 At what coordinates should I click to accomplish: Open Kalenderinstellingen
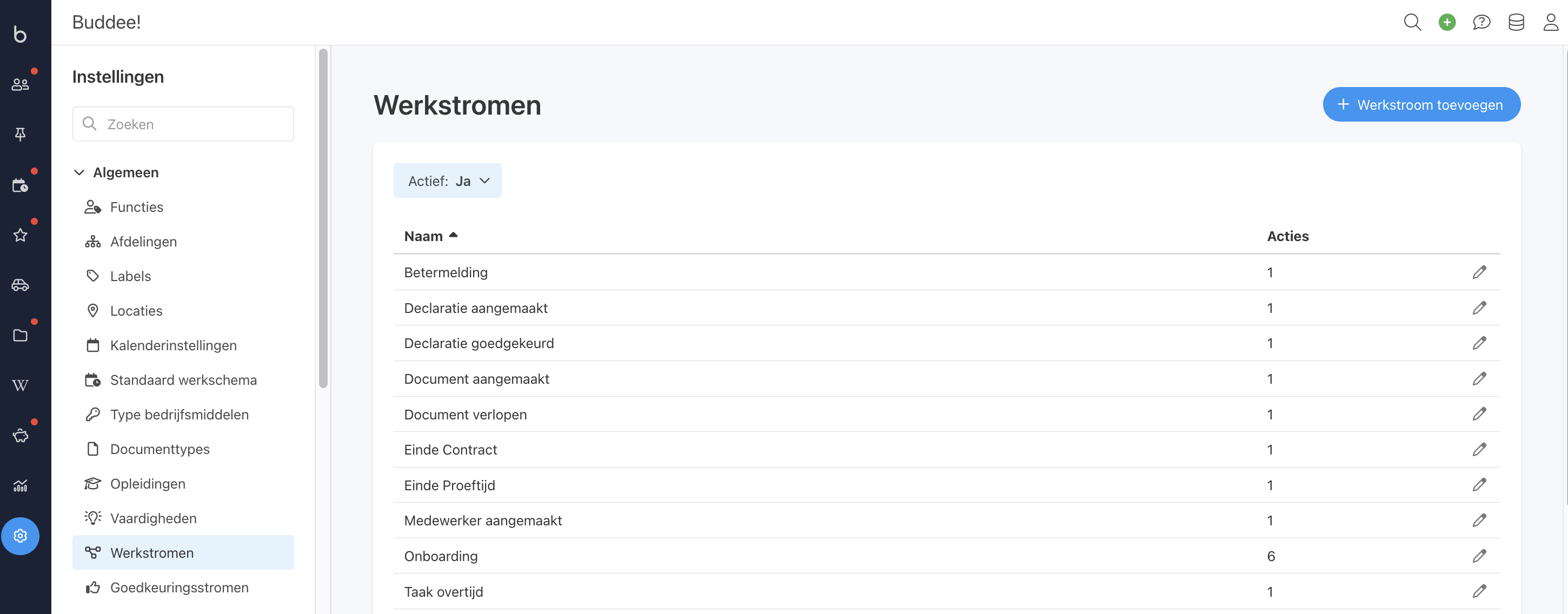pyautogui.click(x=183, y=345)
